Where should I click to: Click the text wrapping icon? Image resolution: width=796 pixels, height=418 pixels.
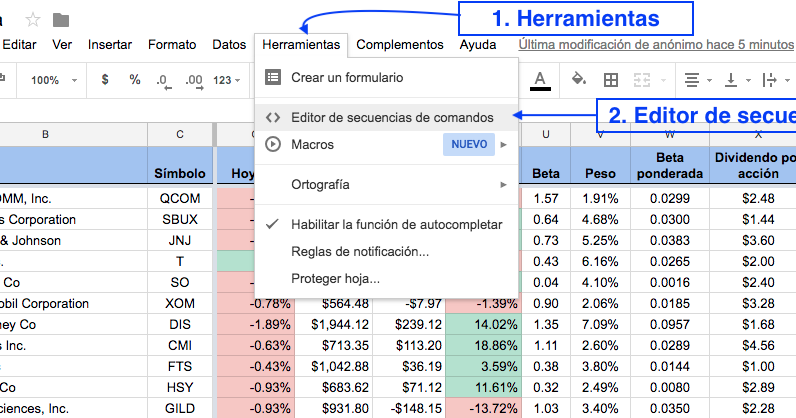coord(770,80)
